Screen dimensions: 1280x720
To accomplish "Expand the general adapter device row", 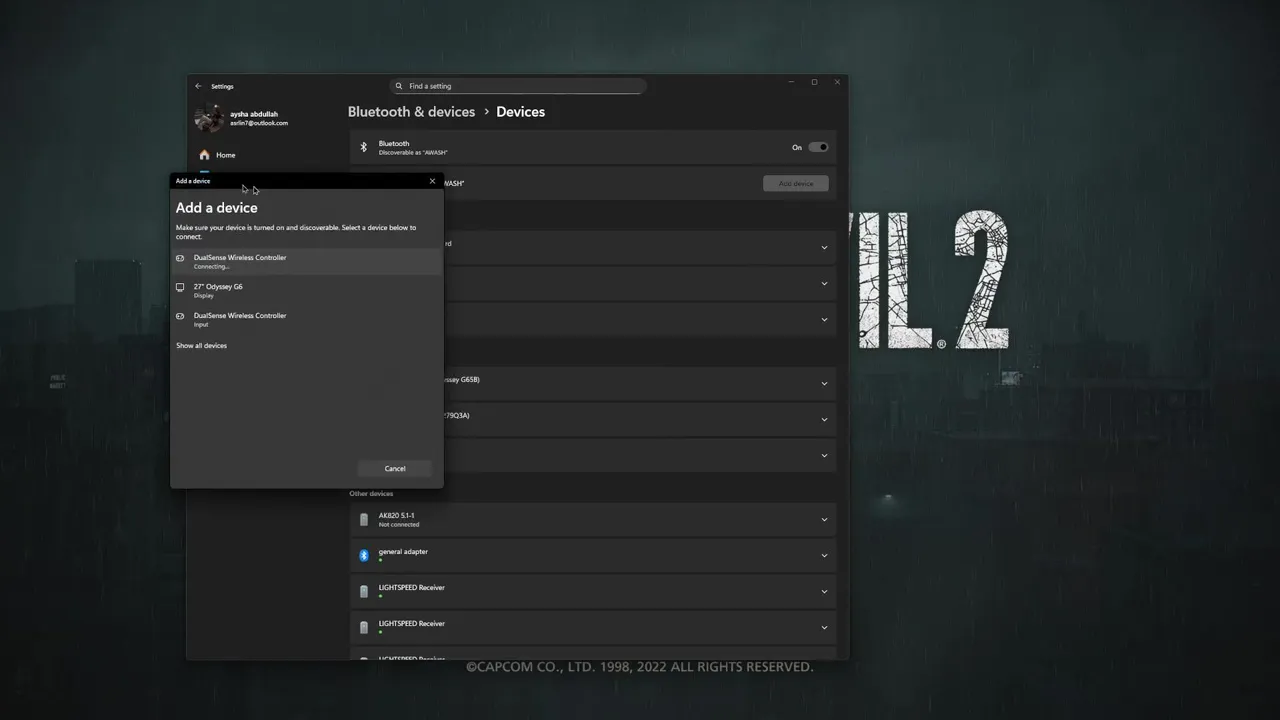I will pos(824,555).
